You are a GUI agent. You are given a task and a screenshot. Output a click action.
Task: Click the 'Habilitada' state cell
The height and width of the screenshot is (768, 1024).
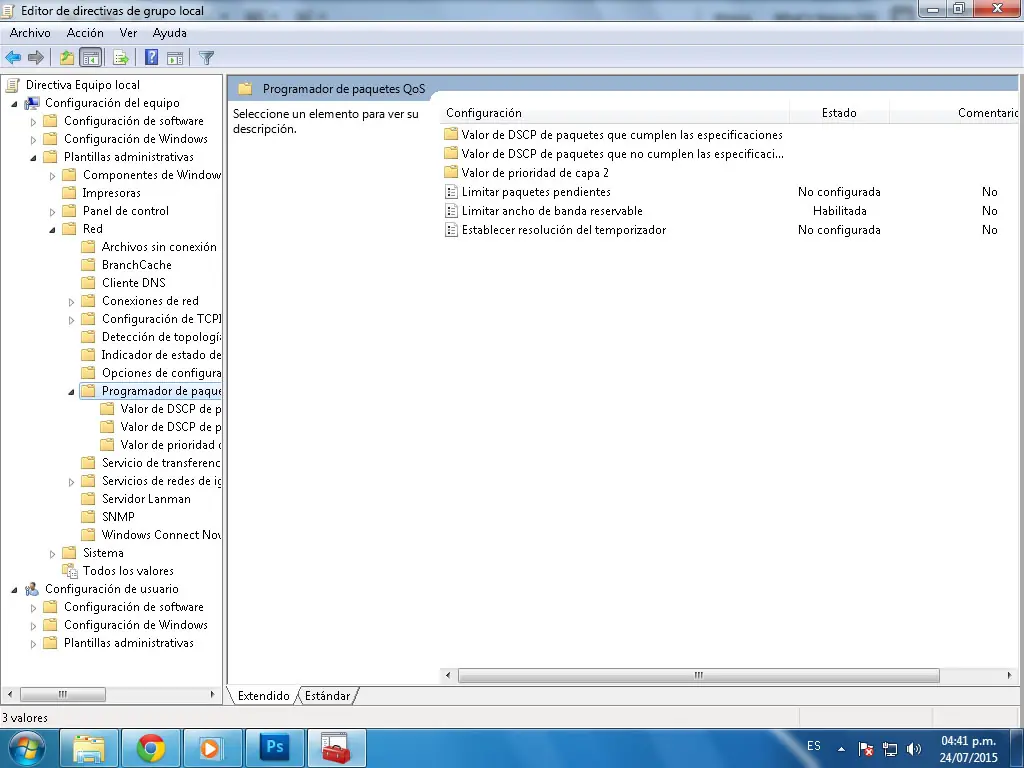pyautogui.click(x=839, y=211)
